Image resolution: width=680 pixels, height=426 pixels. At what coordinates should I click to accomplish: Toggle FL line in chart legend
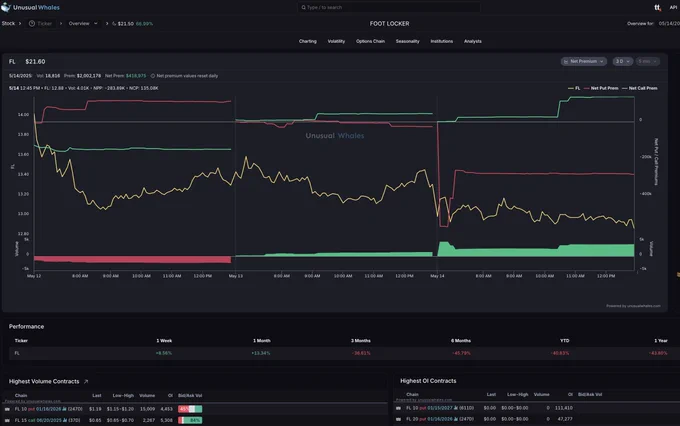574,88
